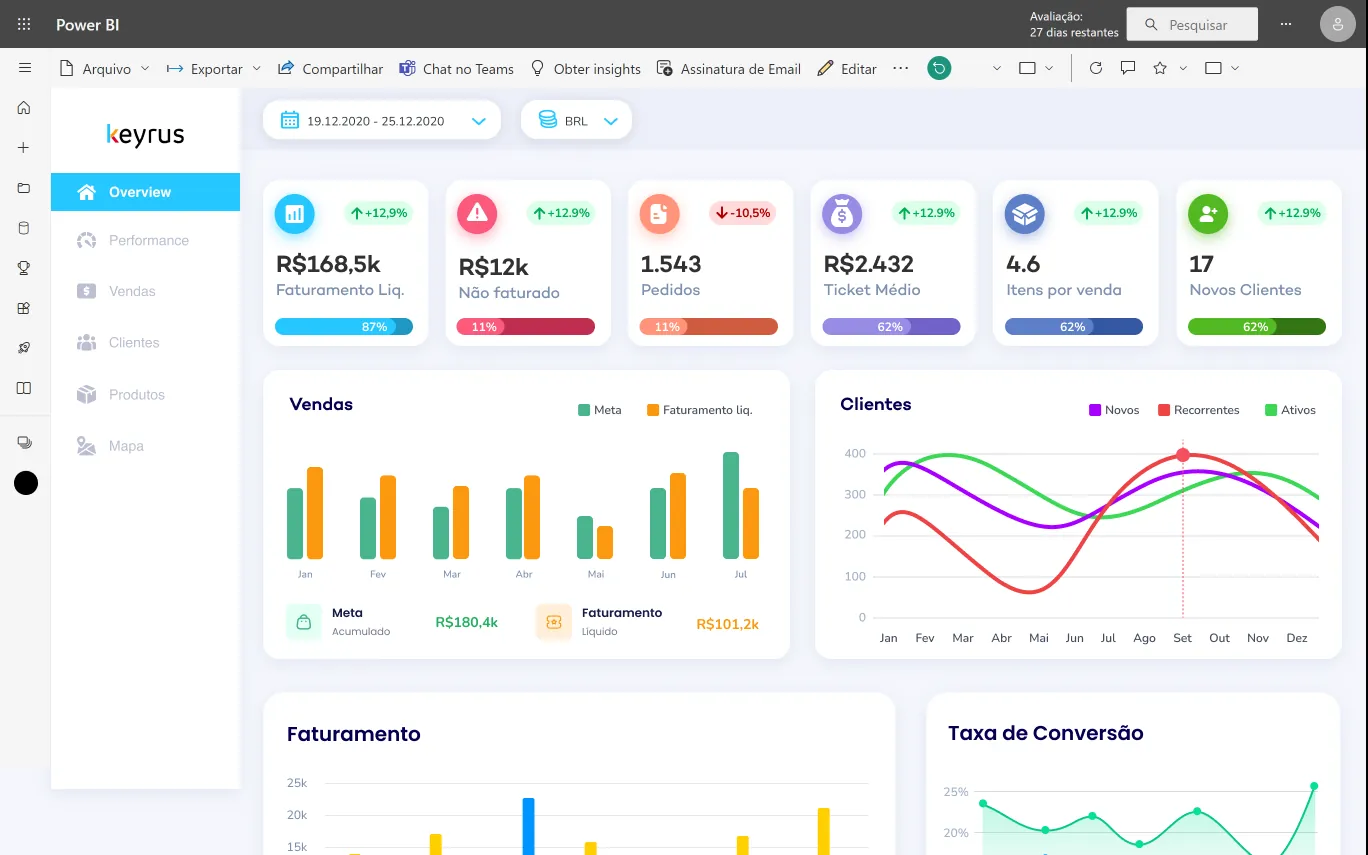The image size is (1368, 855).
Task: Open more options ellipsis after Editar
Action: (901, 68)
